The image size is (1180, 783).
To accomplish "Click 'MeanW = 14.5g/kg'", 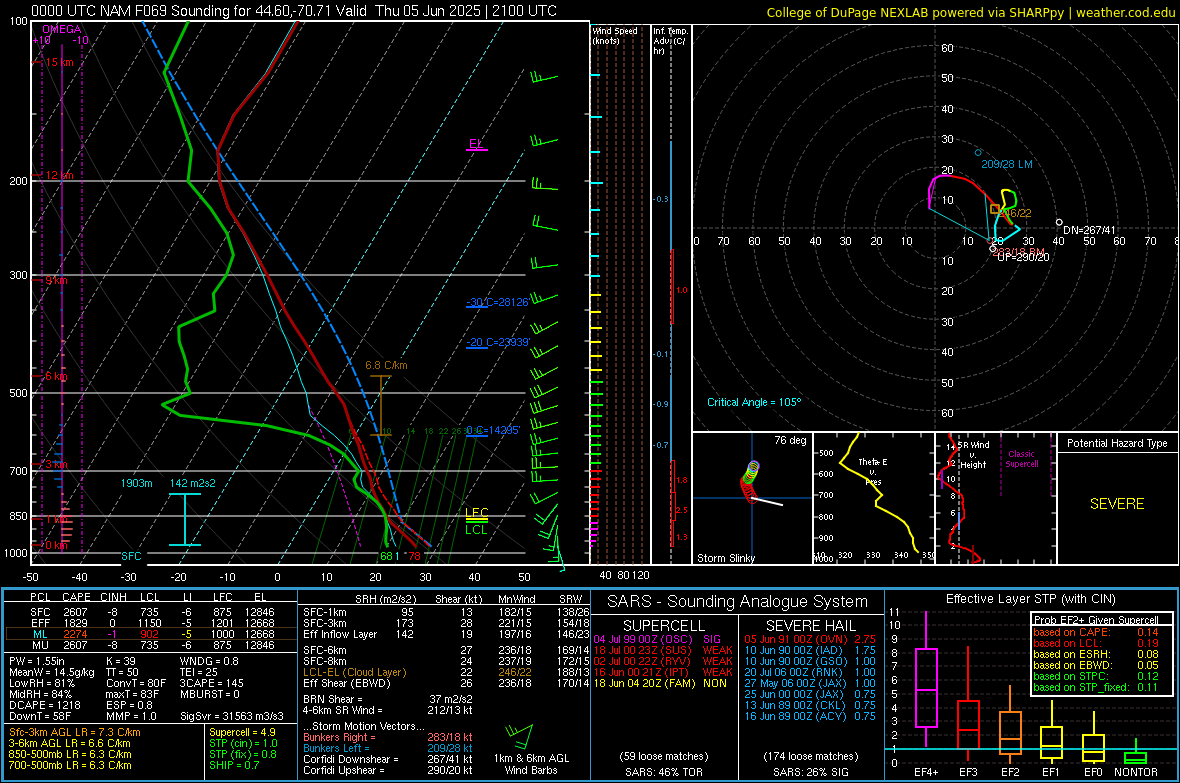I will coord(52,672).
